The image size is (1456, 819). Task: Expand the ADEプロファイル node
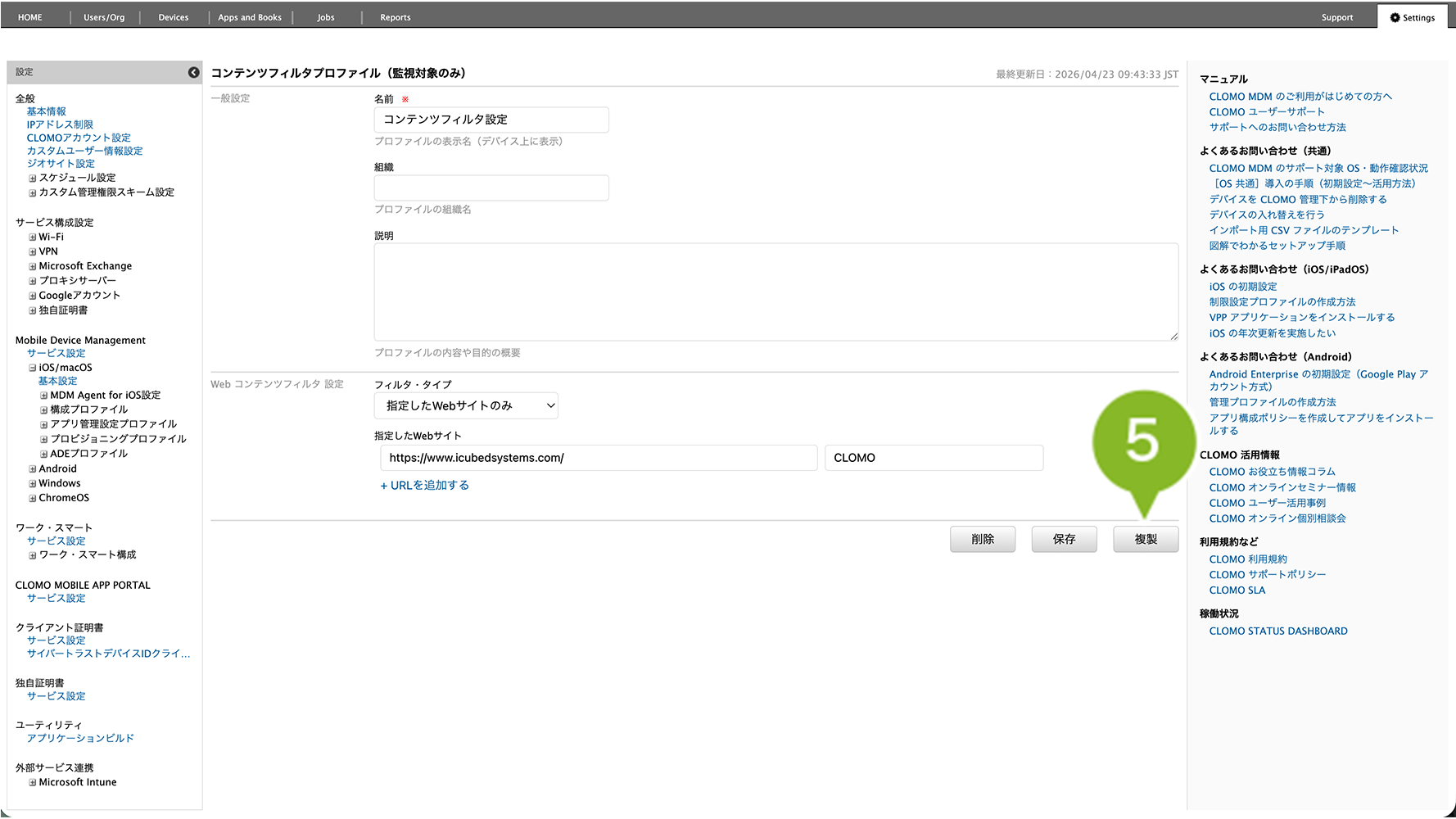coord(44,455)
